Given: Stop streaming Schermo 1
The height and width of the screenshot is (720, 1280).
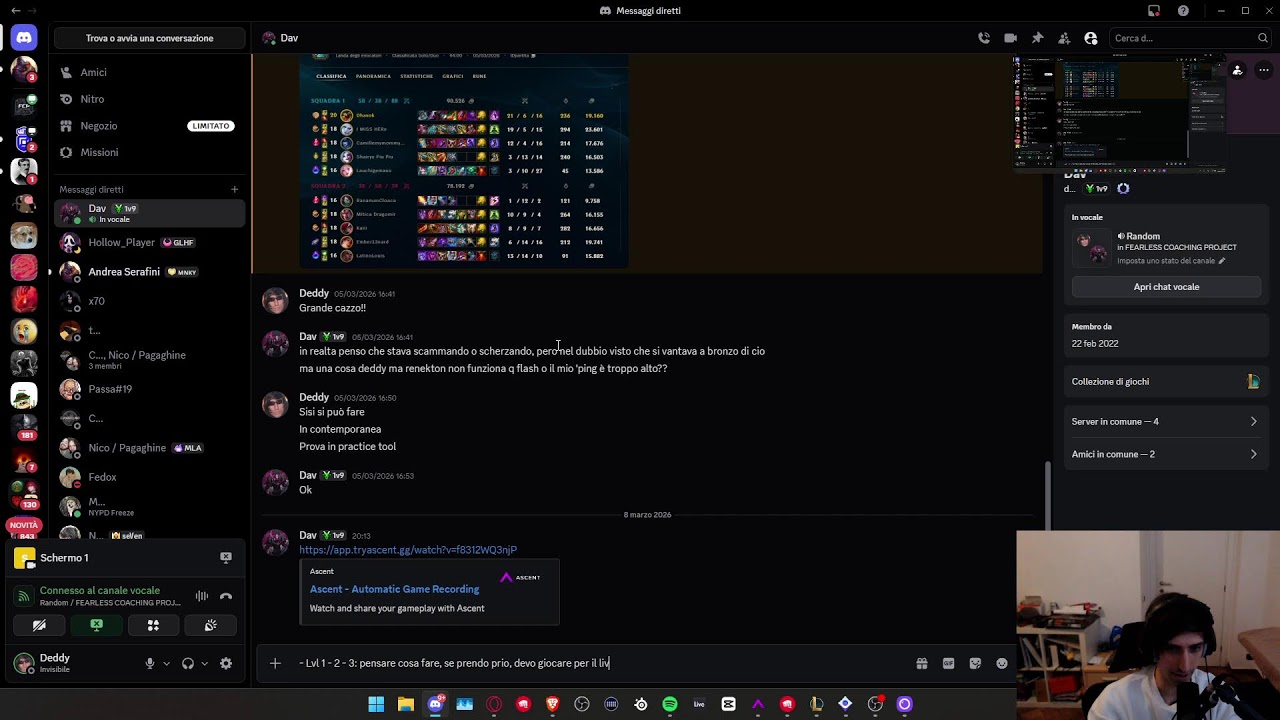Looking at the screenshot, I should point(226,558).
